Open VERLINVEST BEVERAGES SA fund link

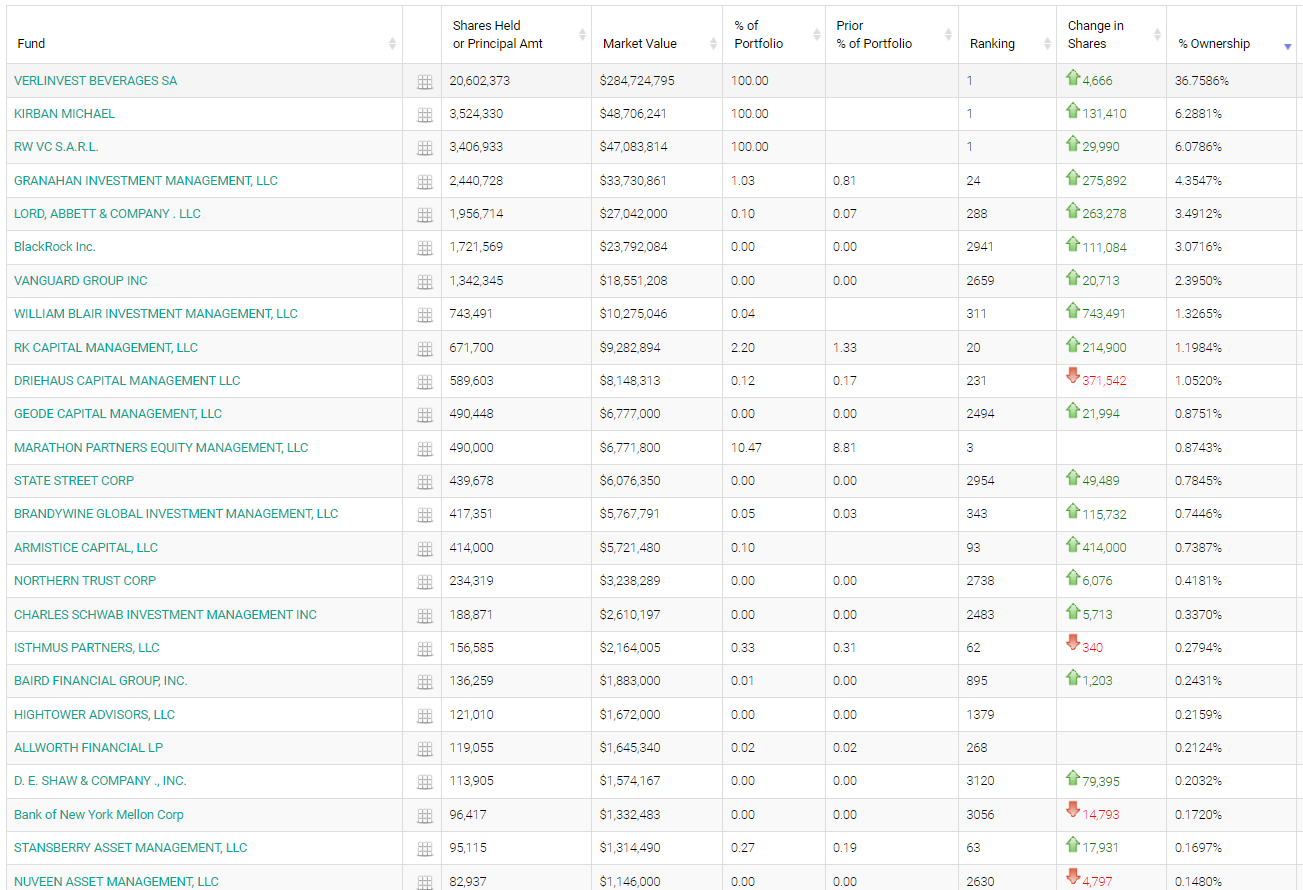pos(95,80)
